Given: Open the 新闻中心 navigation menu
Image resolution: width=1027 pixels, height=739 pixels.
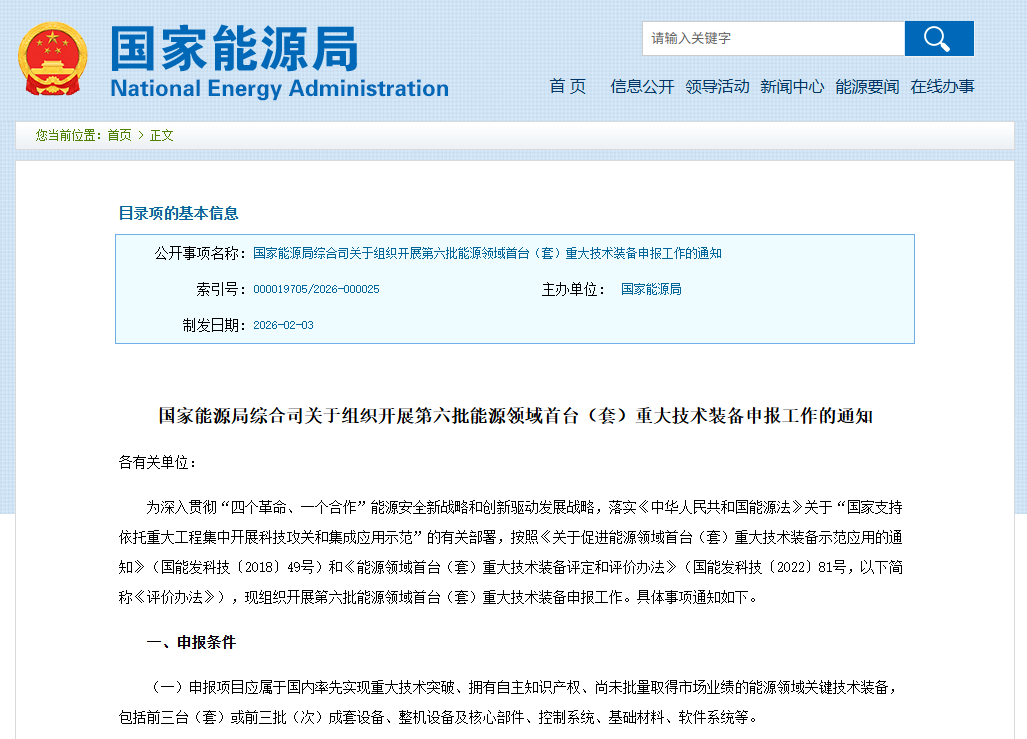Looking at the screenshot, I should 791,86.
